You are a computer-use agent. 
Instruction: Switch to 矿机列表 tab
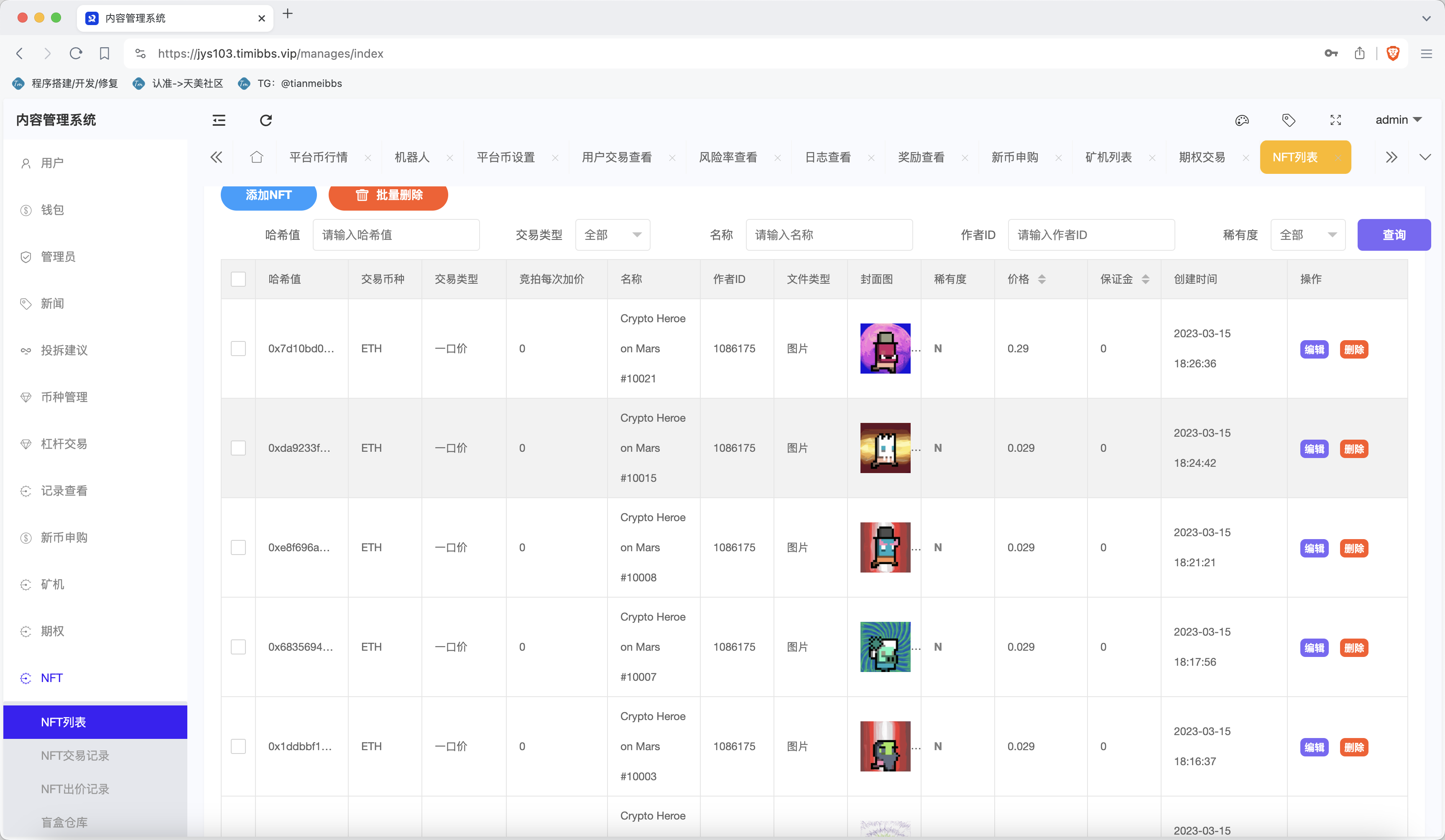pyautogui.click(x=1108, y=158)
